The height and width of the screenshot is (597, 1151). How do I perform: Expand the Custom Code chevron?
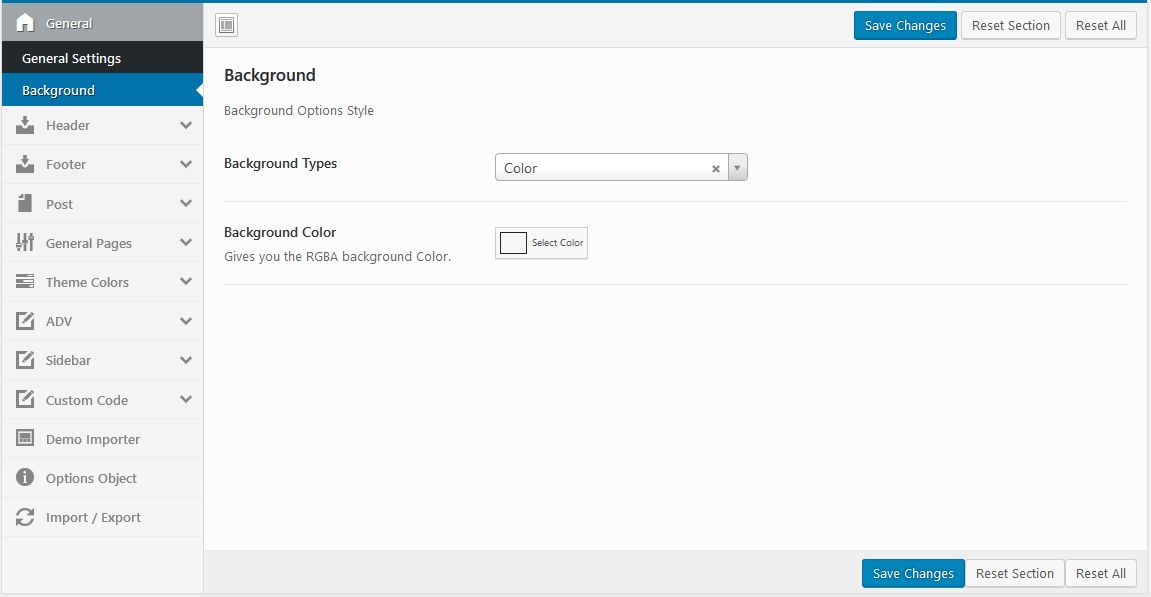tap(185, 400)
